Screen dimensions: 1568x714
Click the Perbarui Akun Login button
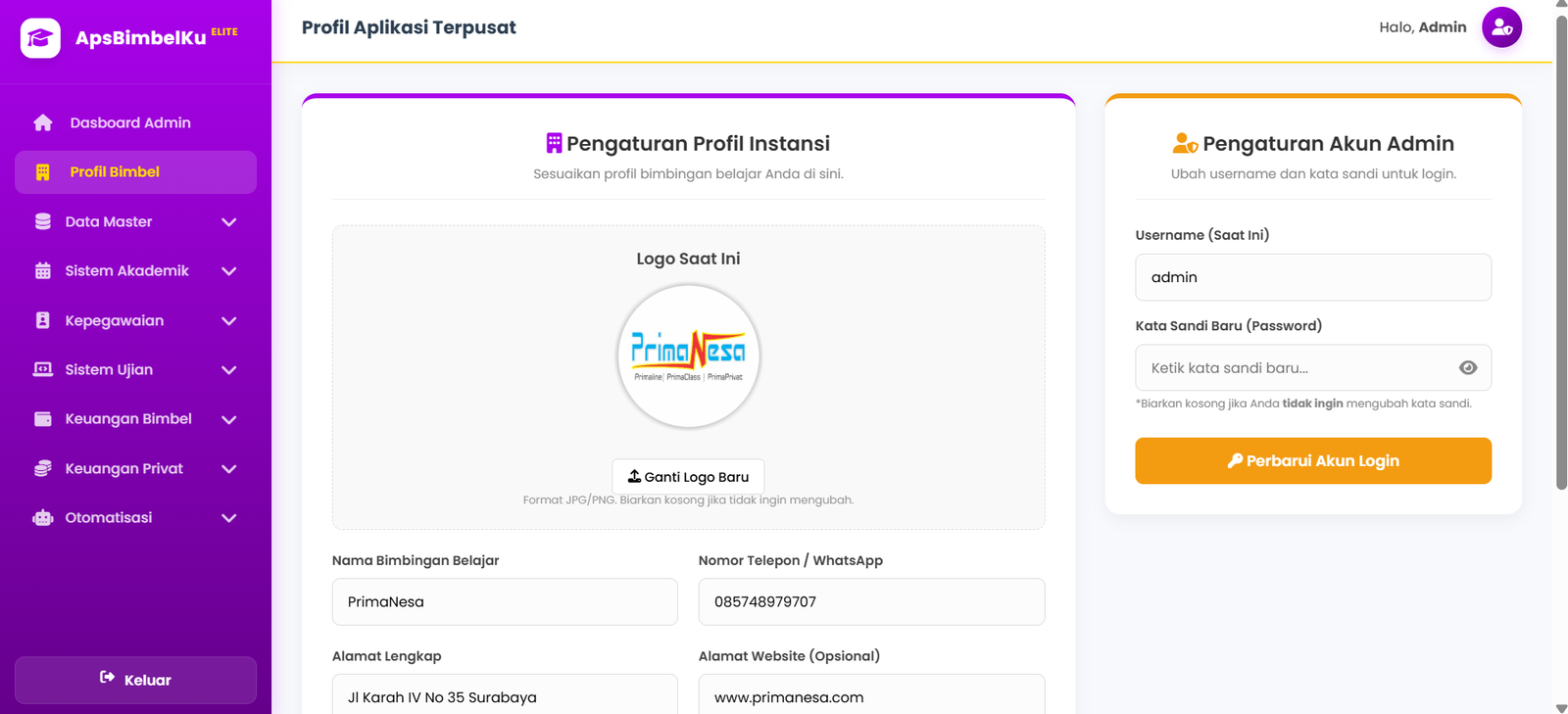pyautogui.click(x=1313, y=460)
